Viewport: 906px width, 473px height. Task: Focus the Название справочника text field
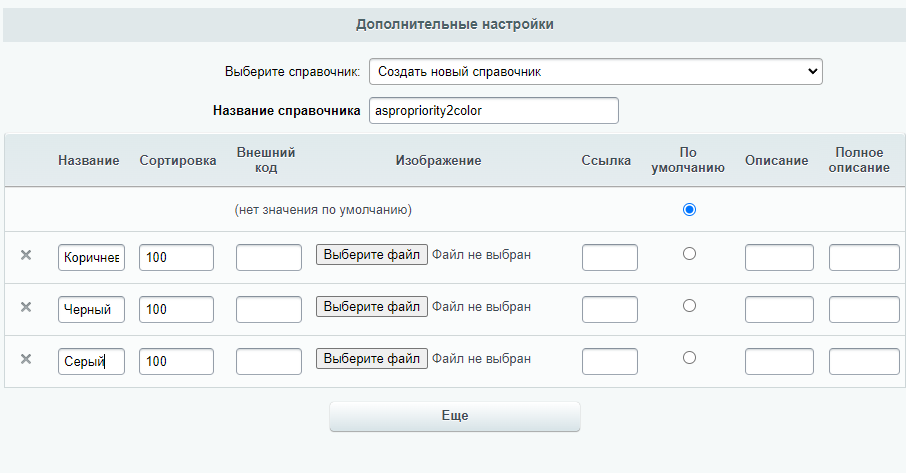(494, 110)
